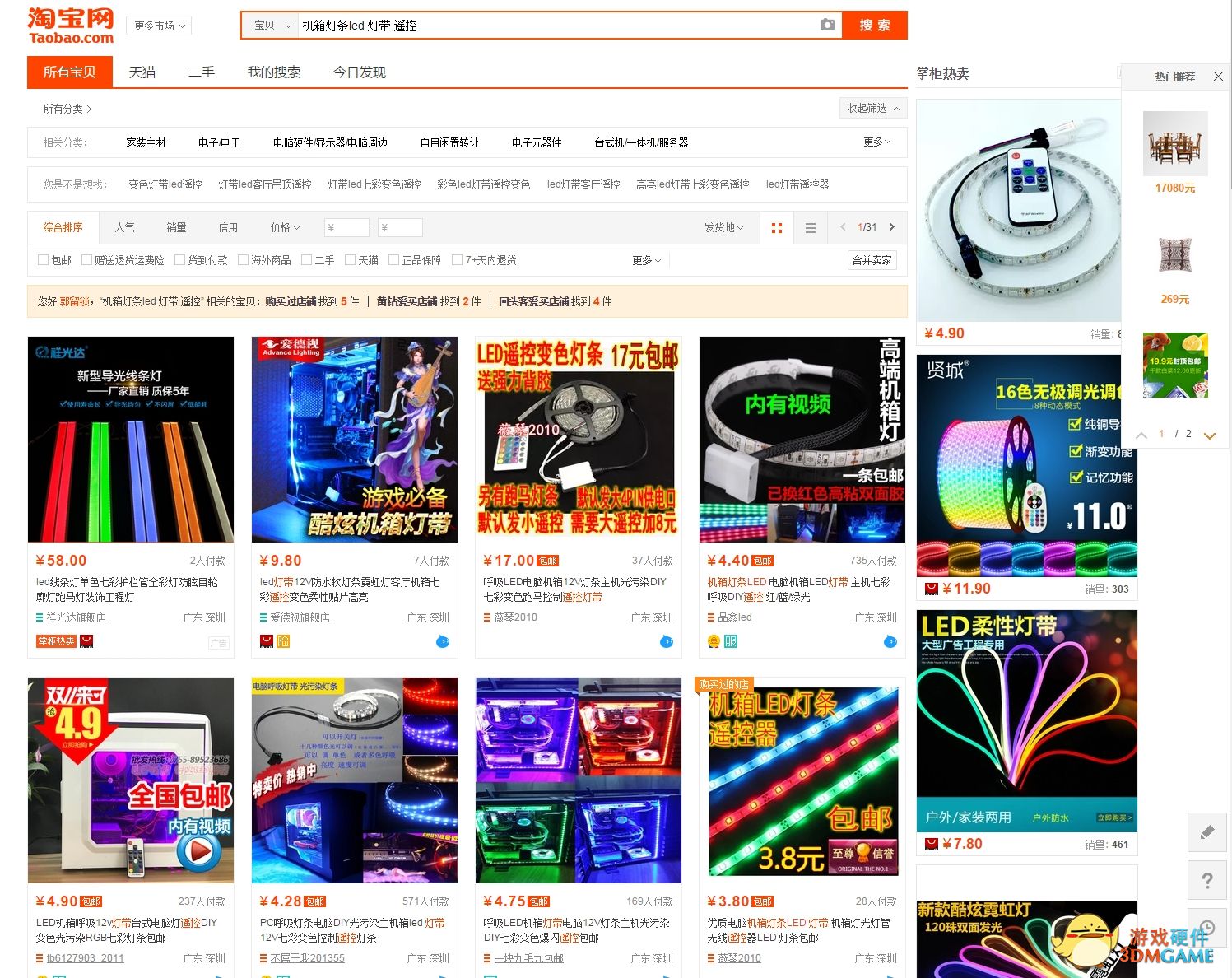
Task: Click the 掌柜热卖 badge under 祥光达旗舰店
Action: [57, 641]
